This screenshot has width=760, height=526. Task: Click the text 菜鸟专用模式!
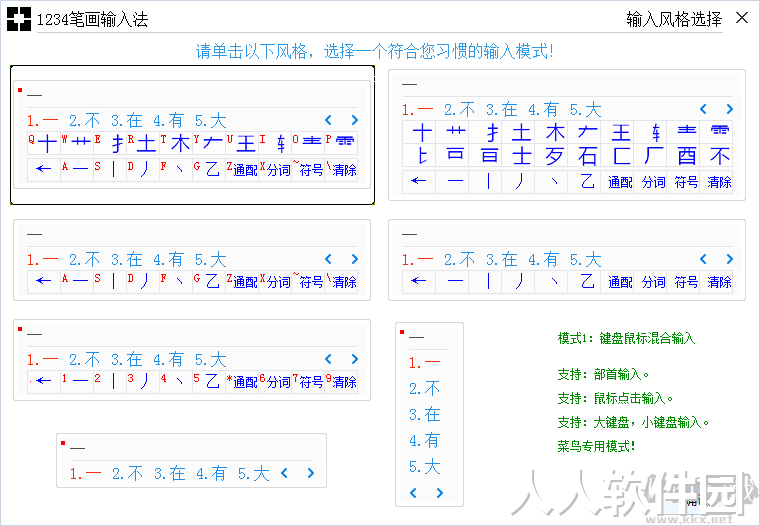596,446
